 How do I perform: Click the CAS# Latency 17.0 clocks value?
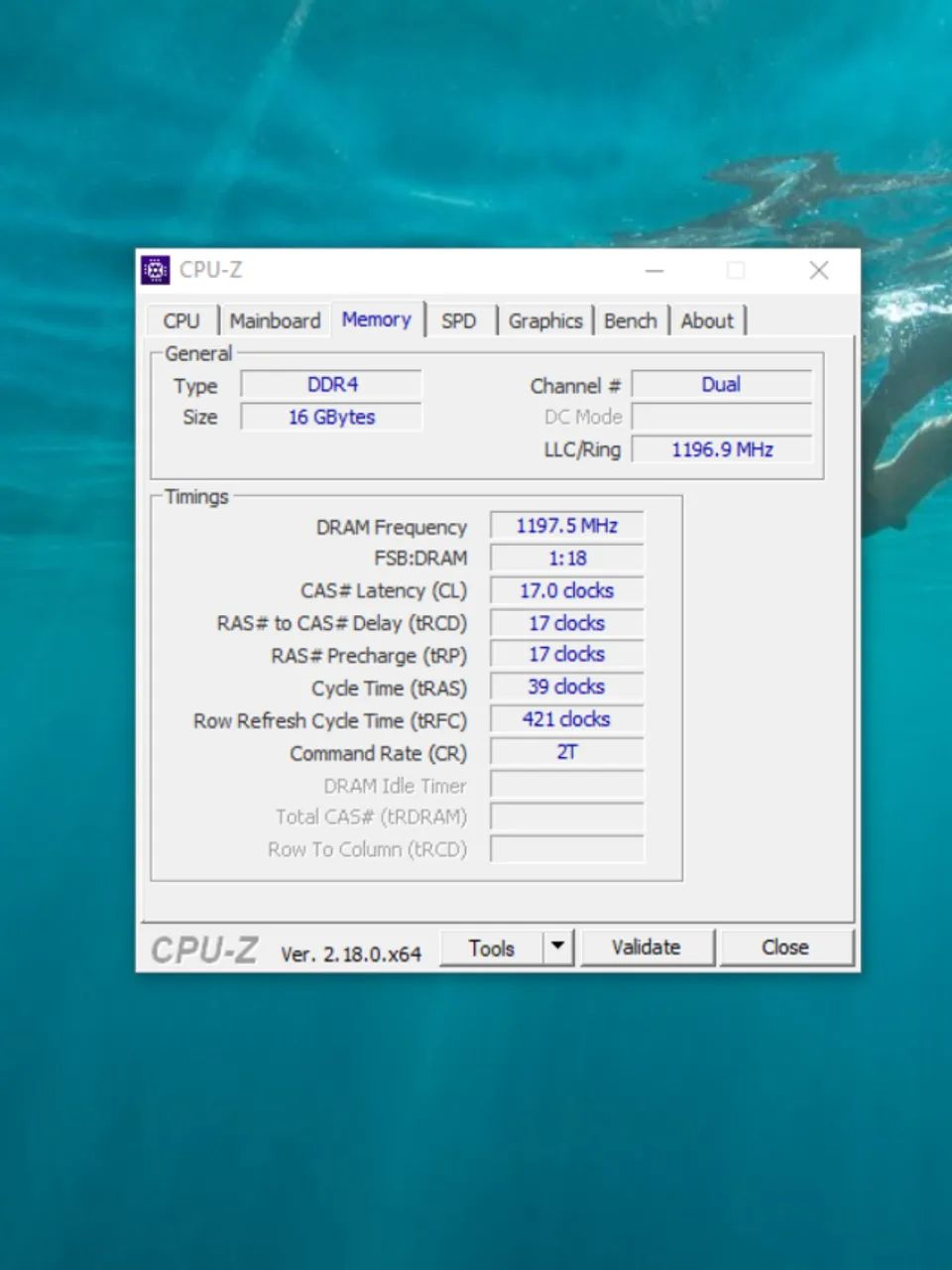(x=567, y=591)
